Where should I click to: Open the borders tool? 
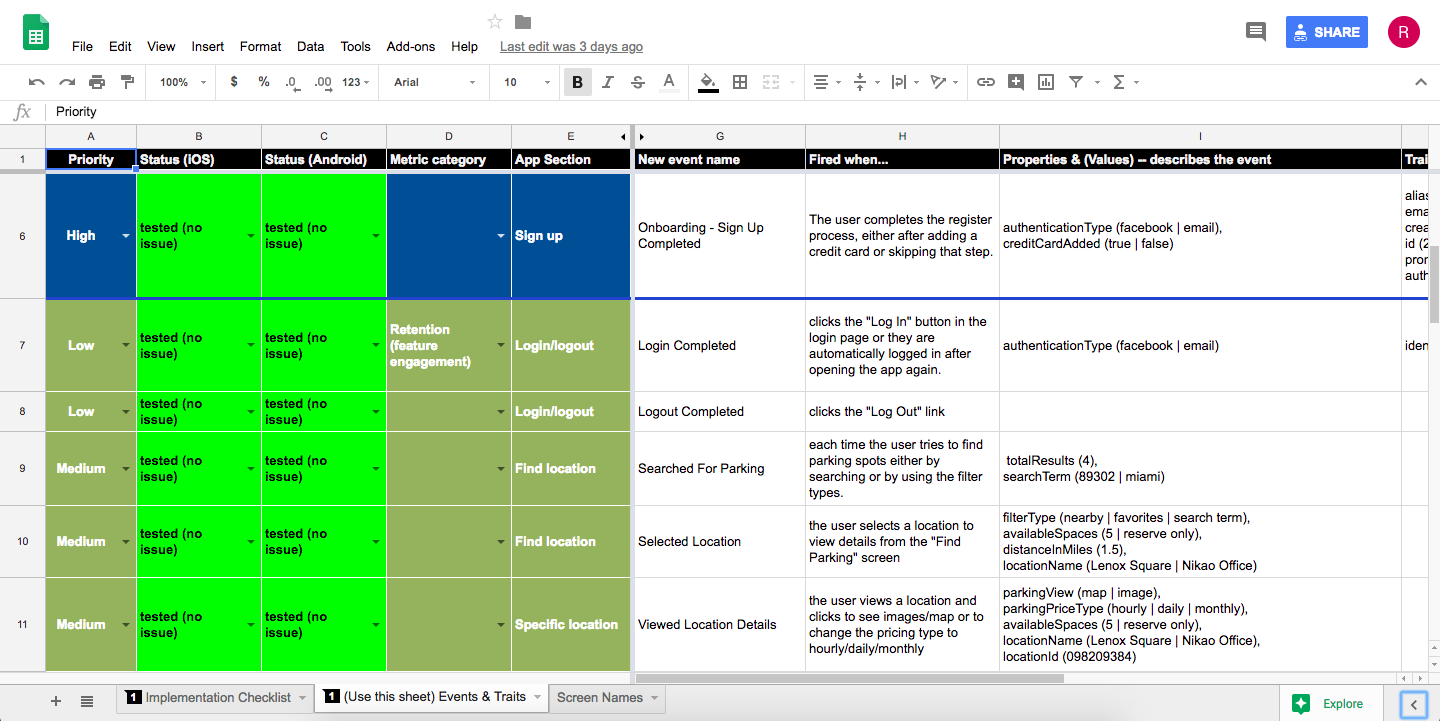click(740, 82)
